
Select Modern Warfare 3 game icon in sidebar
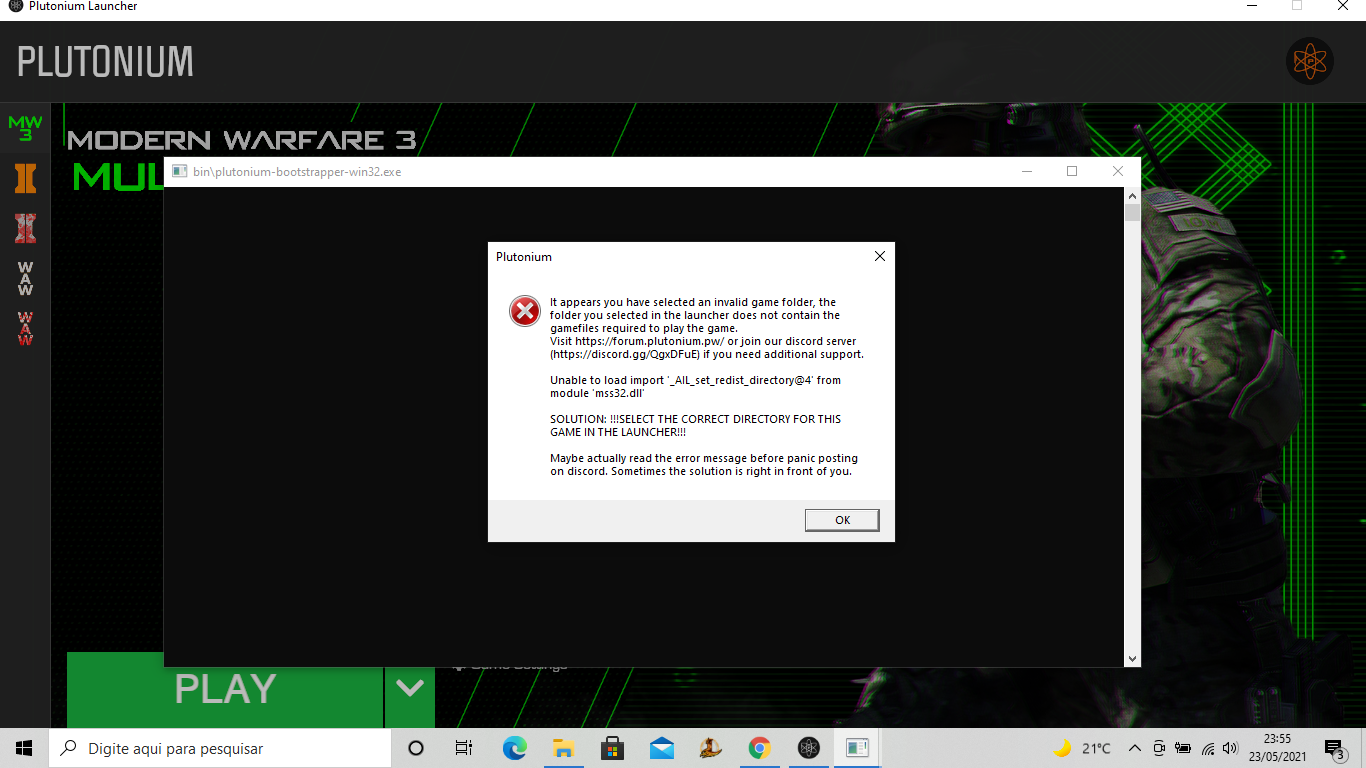coord(25,128)
